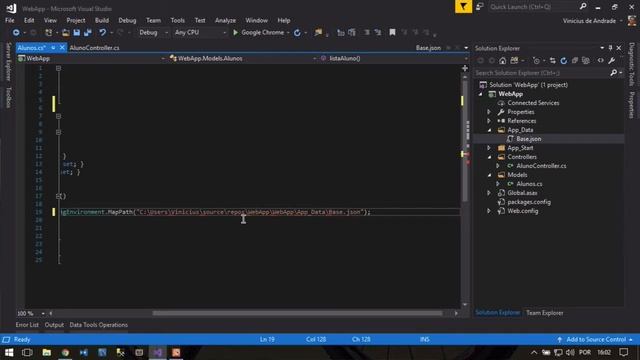
Task: Refresh the Solution Explorer
Action: tap(564, 60)
